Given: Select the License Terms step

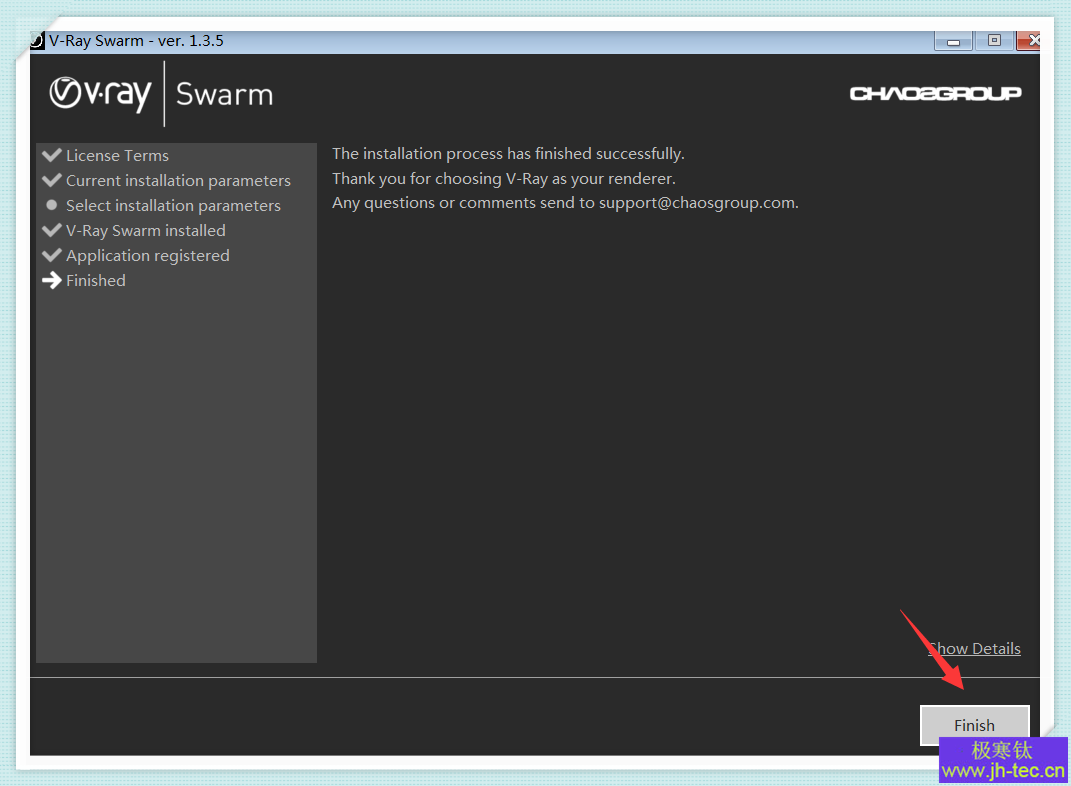Looking at the screenshot, I should point(117,156).
